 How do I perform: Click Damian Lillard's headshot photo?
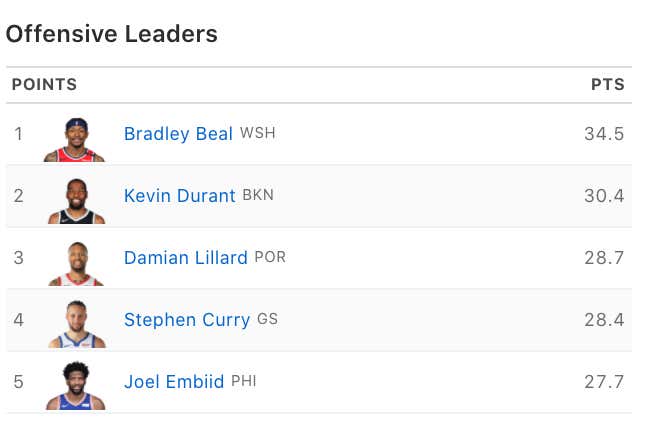pyautogui.click(x=76, y=263)
